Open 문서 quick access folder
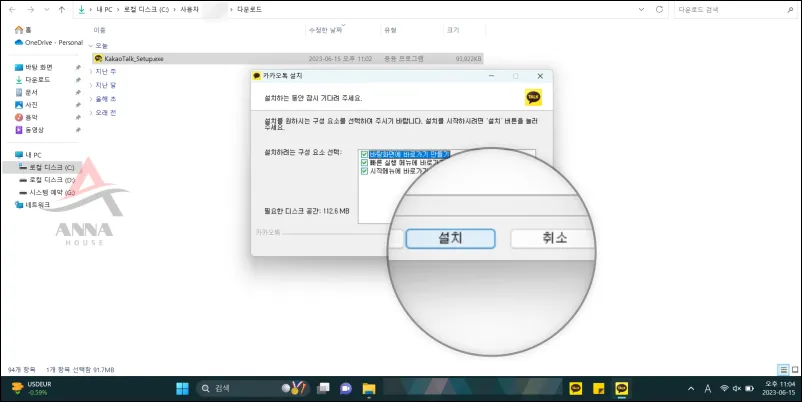This screenshot has width=802, height=402. pyautogui.click(x=27, y=92)
